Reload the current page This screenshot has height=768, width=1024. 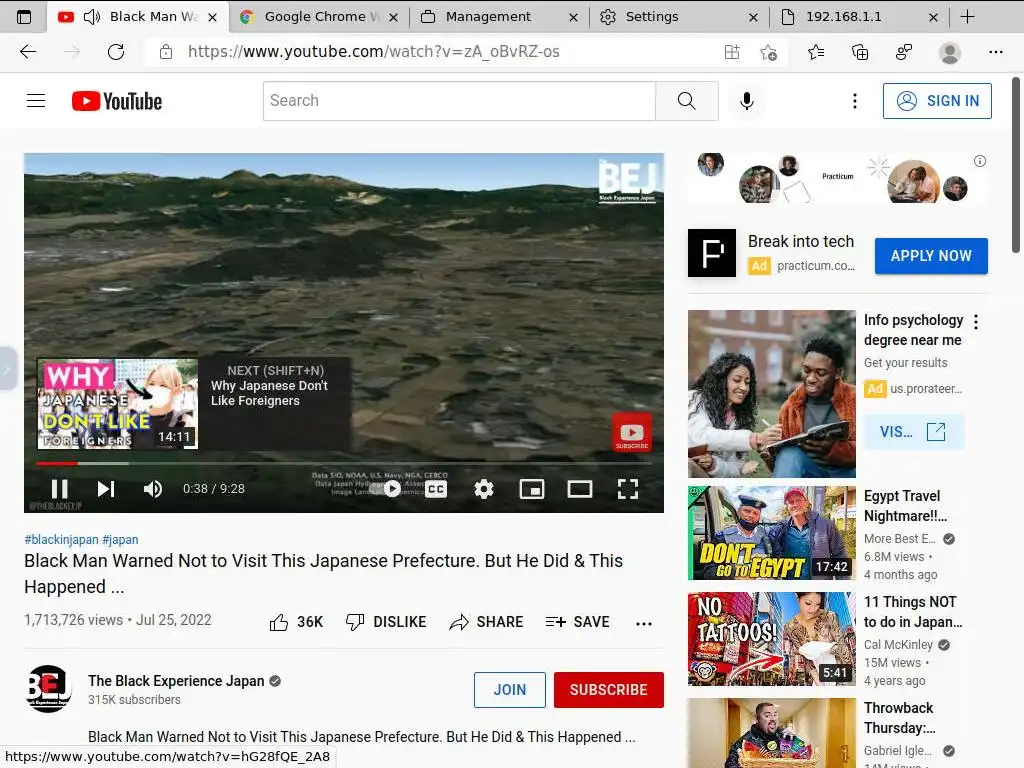tap(116, 52)
